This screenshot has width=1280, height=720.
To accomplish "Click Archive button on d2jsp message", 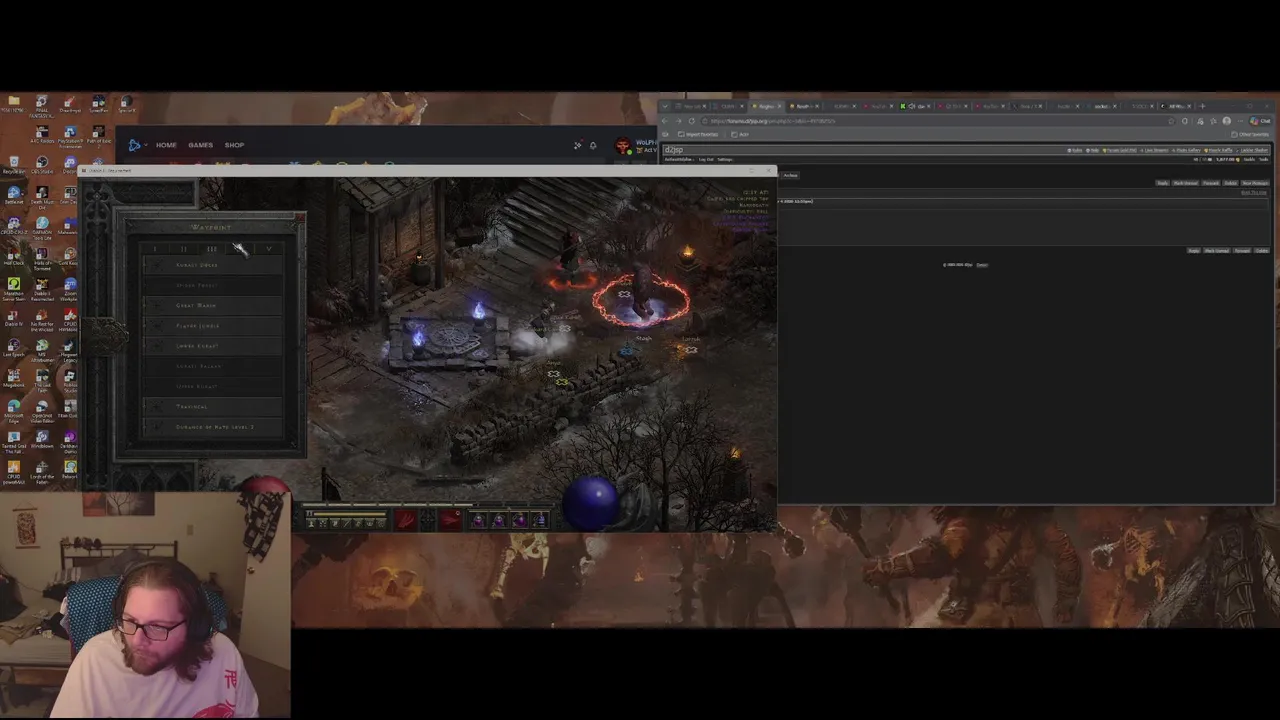I will [x=791, y=175].
